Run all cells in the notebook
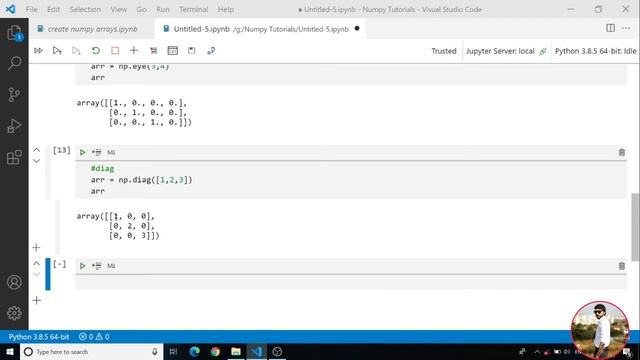The image size is (640, 360). (38, 51)
